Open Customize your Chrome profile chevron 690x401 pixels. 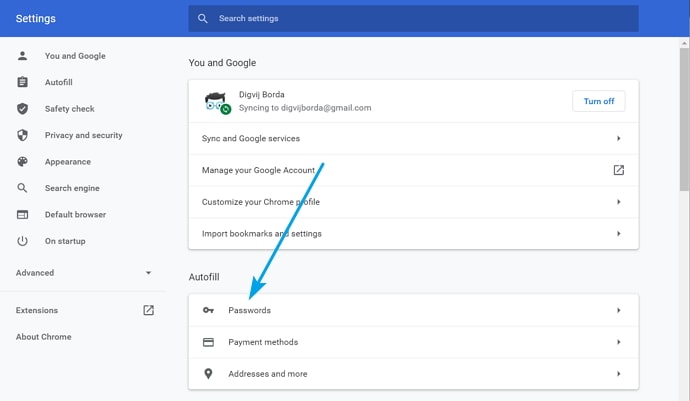[x=618, y=202]
